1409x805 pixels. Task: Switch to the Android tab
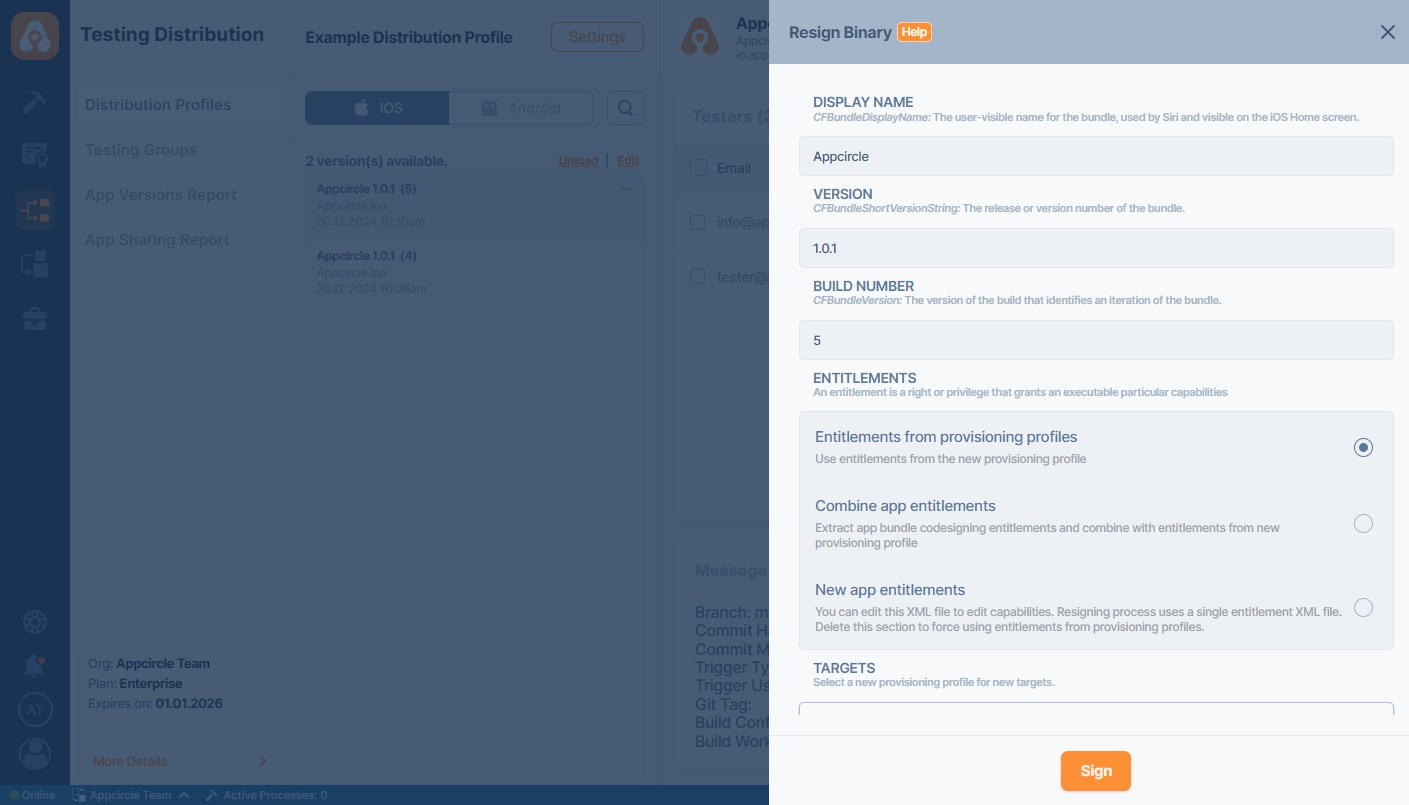pos(521,108)
